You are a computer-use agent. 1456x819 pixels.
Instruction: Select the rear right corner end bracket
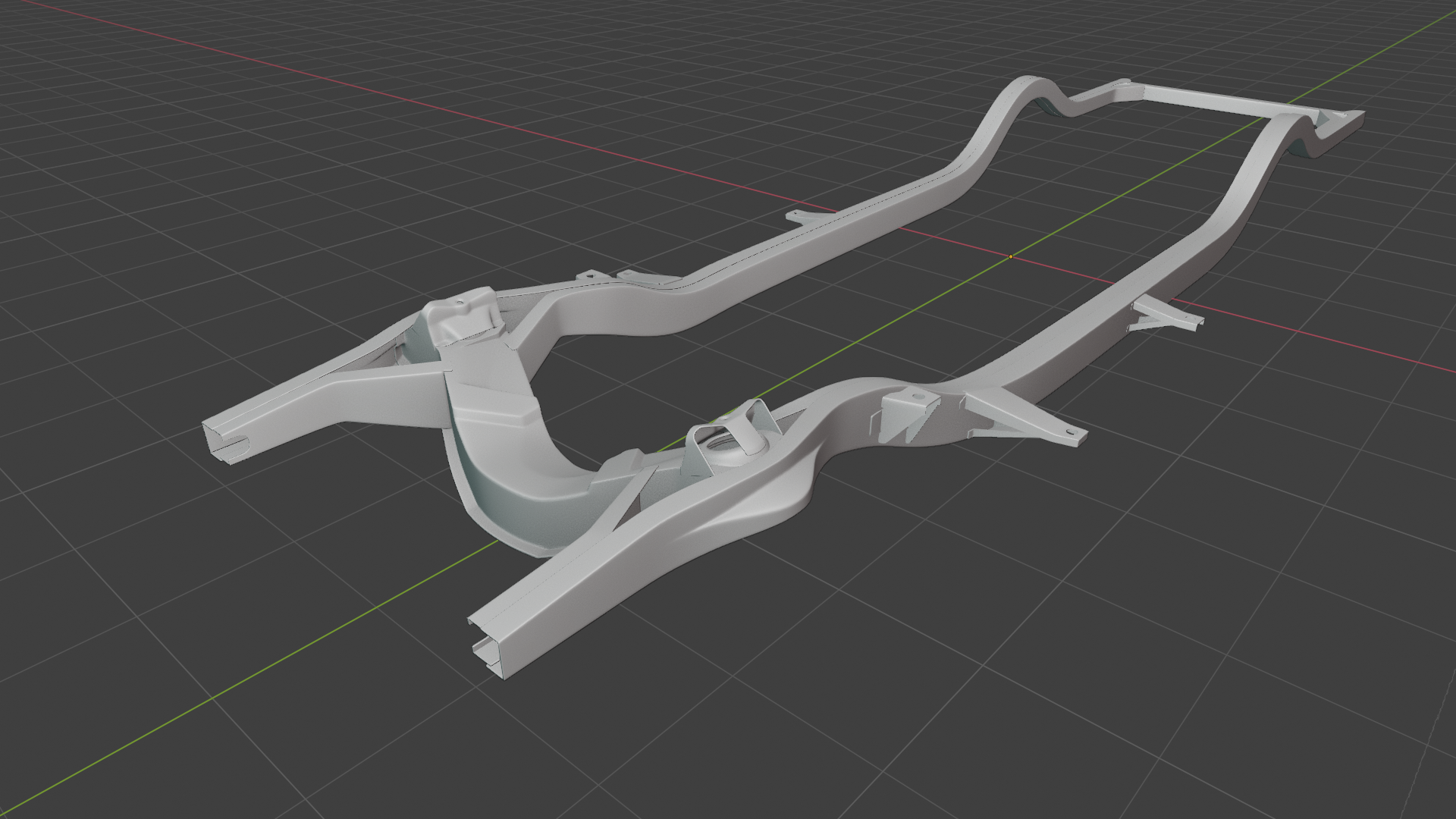pos(1341,121)
